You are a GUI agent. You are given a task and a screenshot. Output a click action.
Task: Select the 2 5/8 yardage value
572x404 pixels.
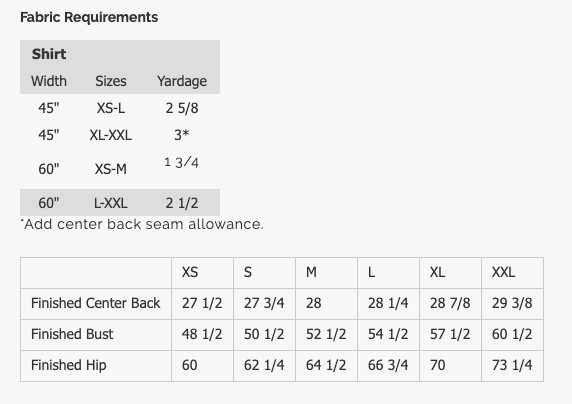pos(182,108)
